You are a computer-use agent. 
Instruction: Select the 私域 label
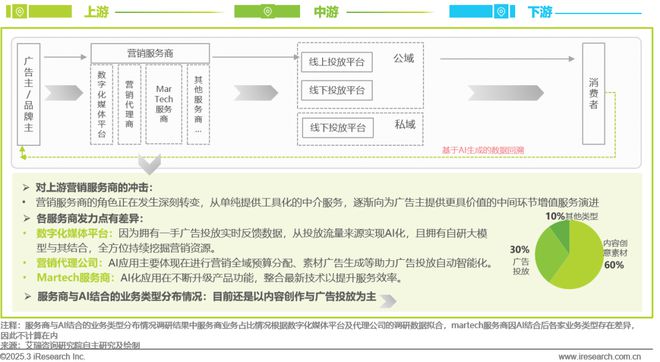[x=405, y=125]
